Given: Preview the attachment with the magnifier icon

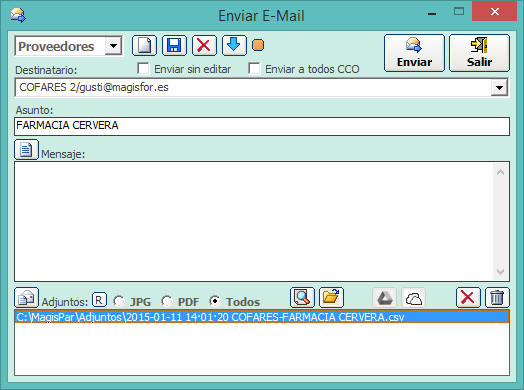Looking at the screenshot, I should (302, 297).
